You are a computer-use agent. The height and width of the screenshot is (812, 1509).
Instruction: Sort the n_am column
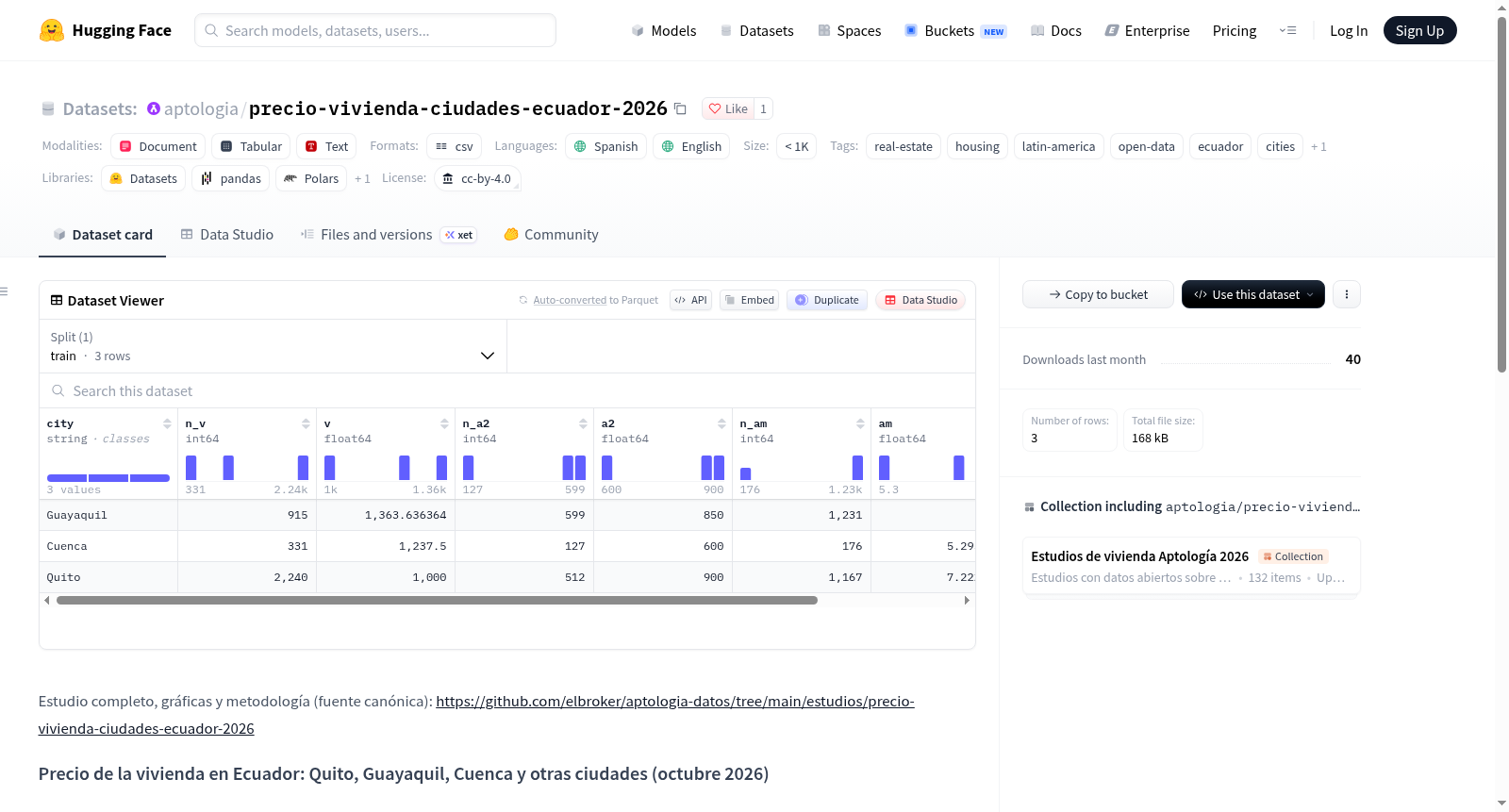tap(860, 423)
